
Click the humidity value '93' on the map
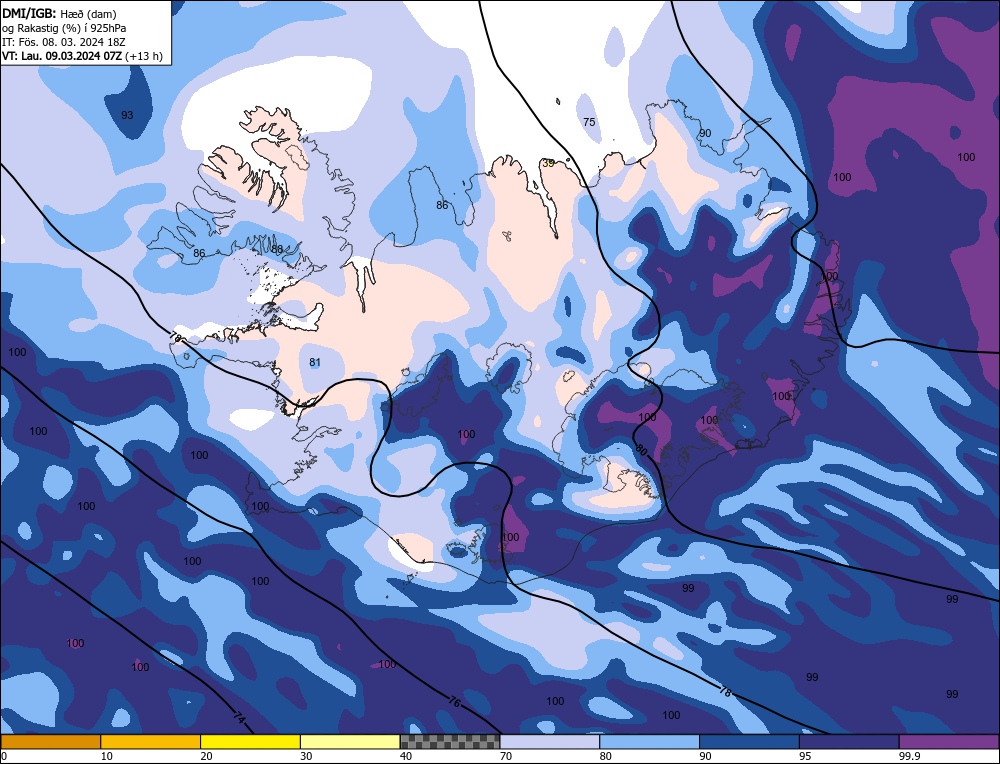point(127,115)
